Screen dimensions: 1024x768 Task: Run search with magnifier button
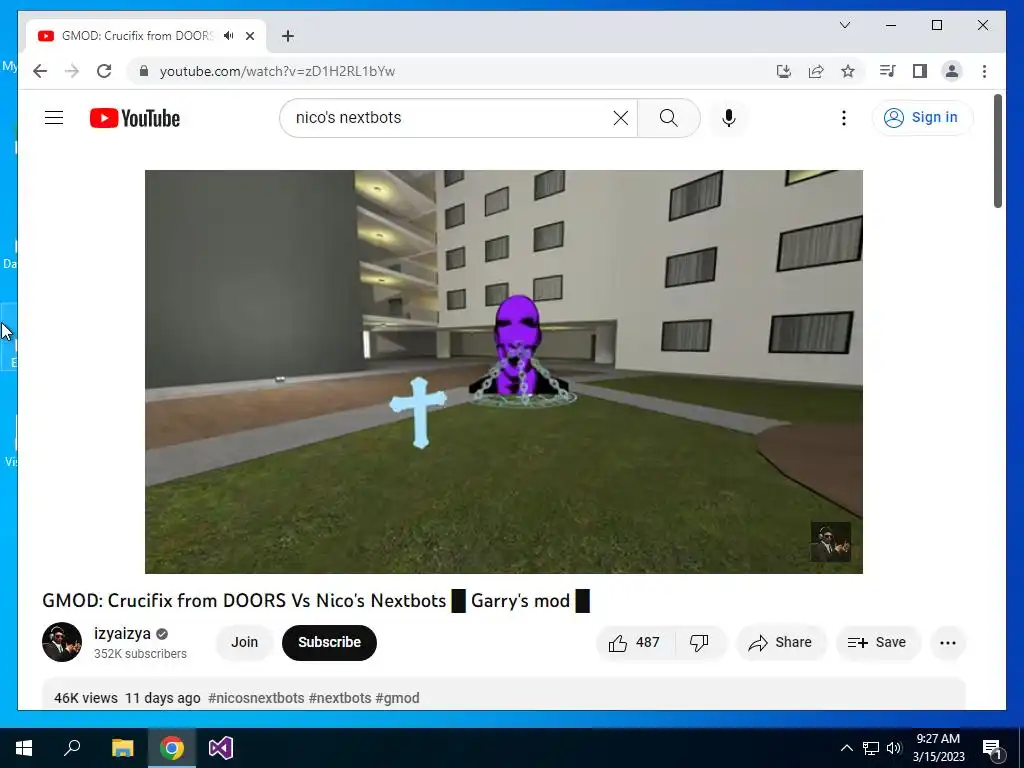669,118
